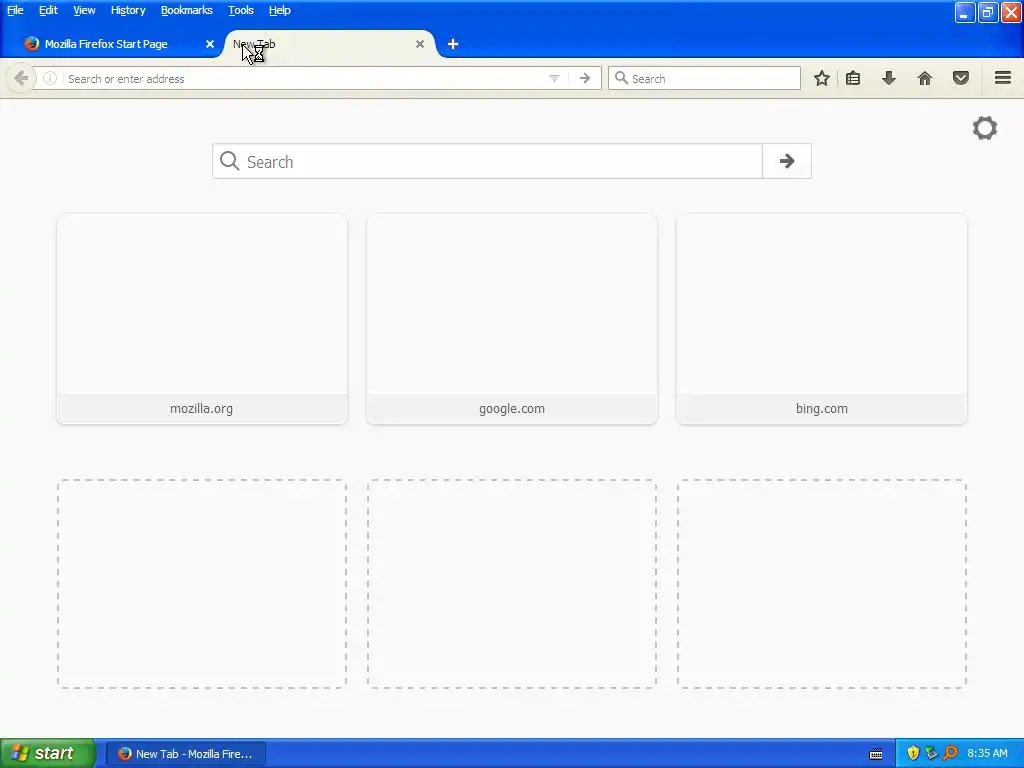
Task: Click the Windows start button
Action: point(48,753)
